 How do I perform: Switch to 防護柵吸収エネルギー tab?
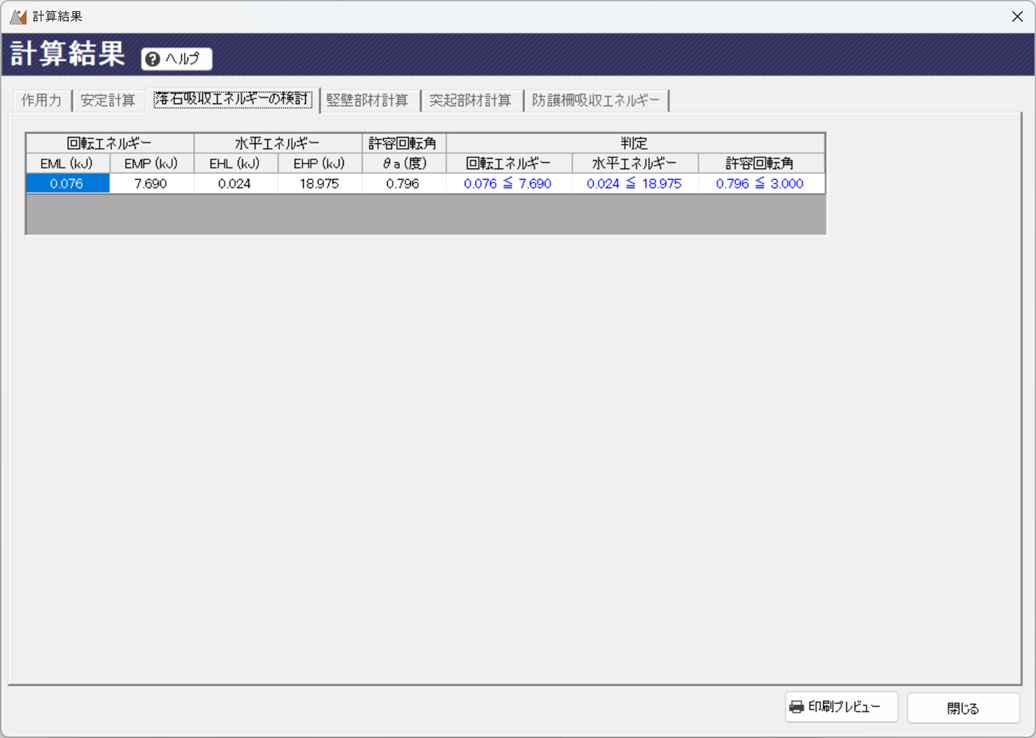[x=596, y=100]
